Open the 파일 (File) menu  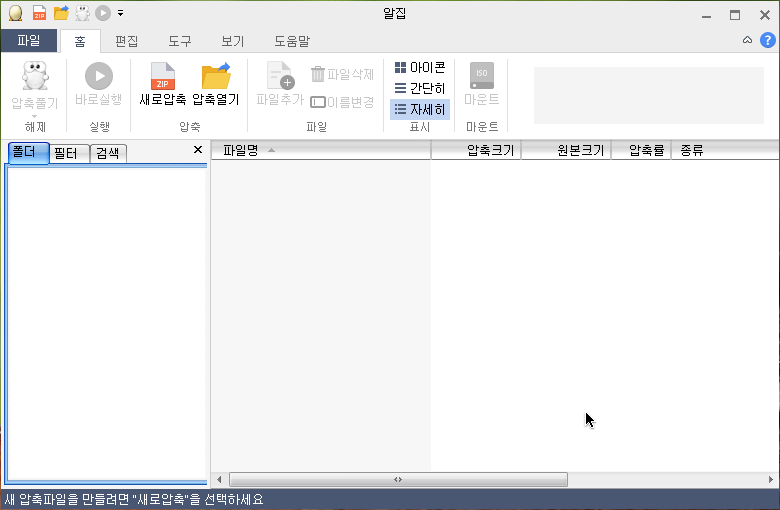tap(29, 41)
